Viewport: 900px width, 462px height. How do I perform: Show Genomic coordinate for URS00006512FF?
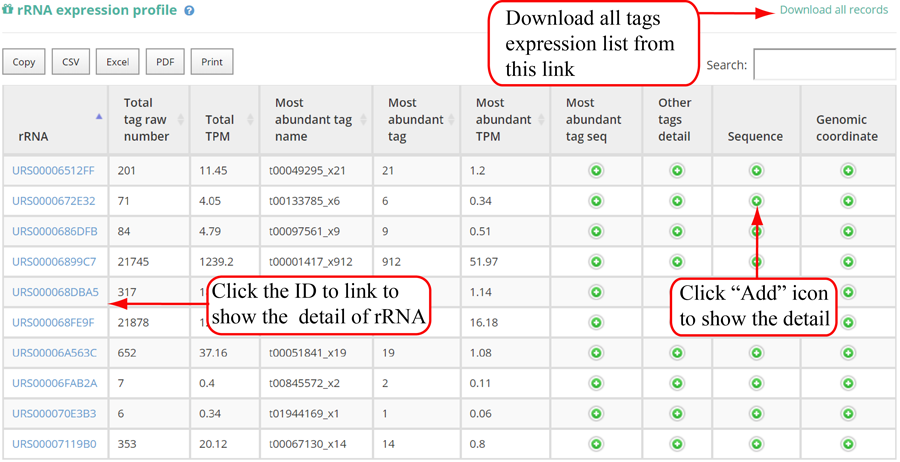(x=848, y=171)
